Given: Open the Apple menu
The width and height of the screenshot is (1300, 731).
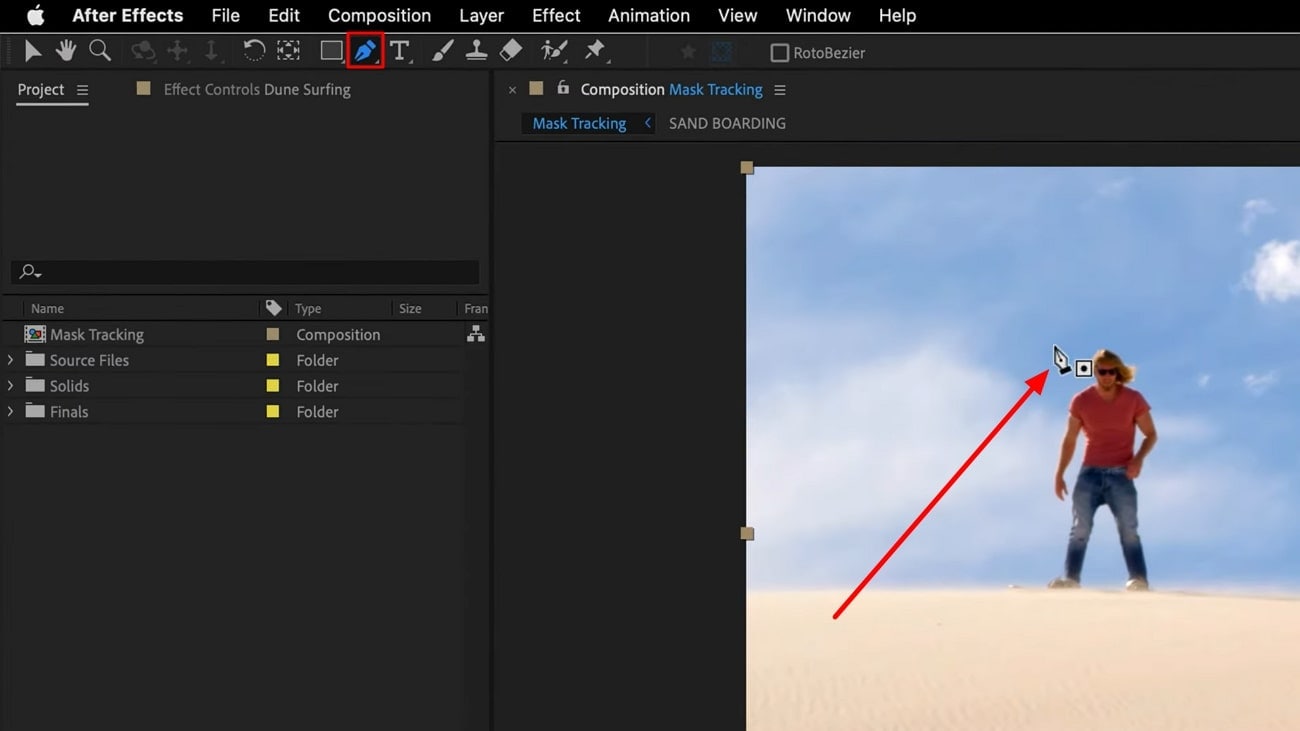Looking at the screenshot, I should point(36,15).
